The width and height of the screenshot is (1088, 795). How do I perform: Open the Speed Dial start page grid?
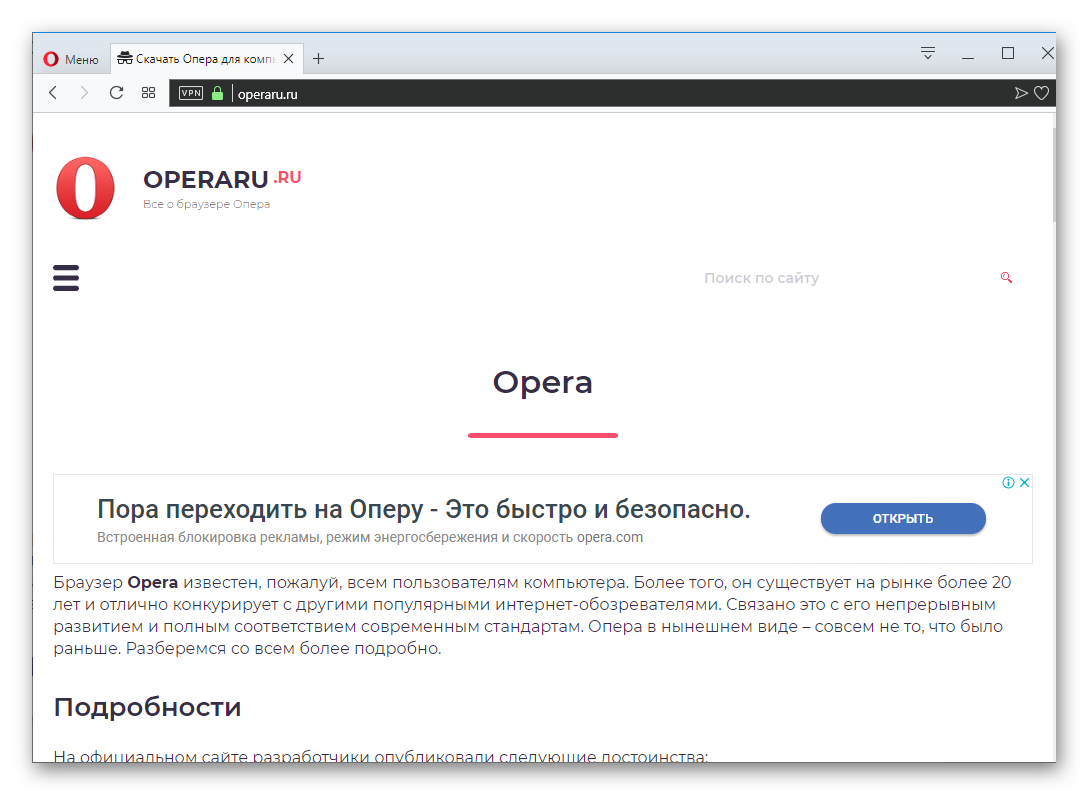[x=148, y=93]
